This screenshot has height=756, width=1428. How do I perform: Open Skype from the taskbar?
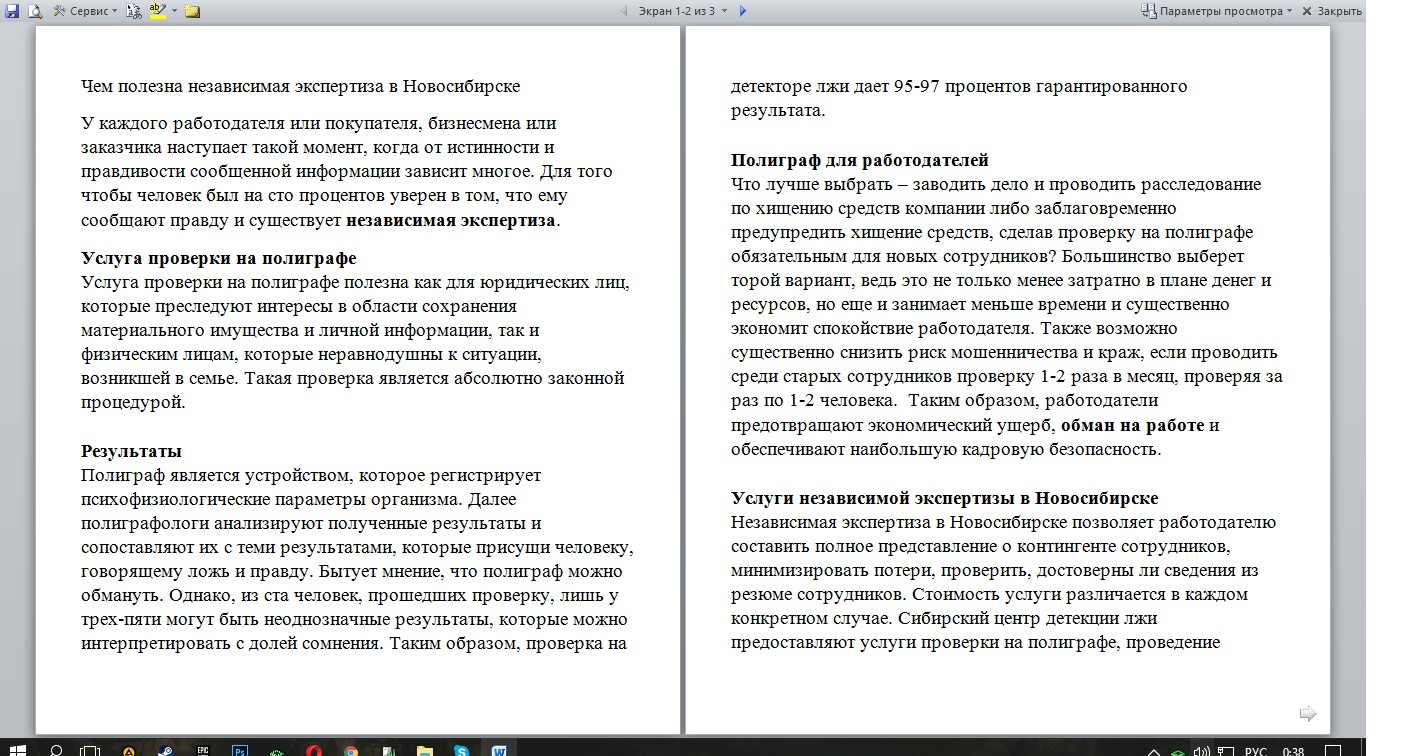tap(462, 750)
